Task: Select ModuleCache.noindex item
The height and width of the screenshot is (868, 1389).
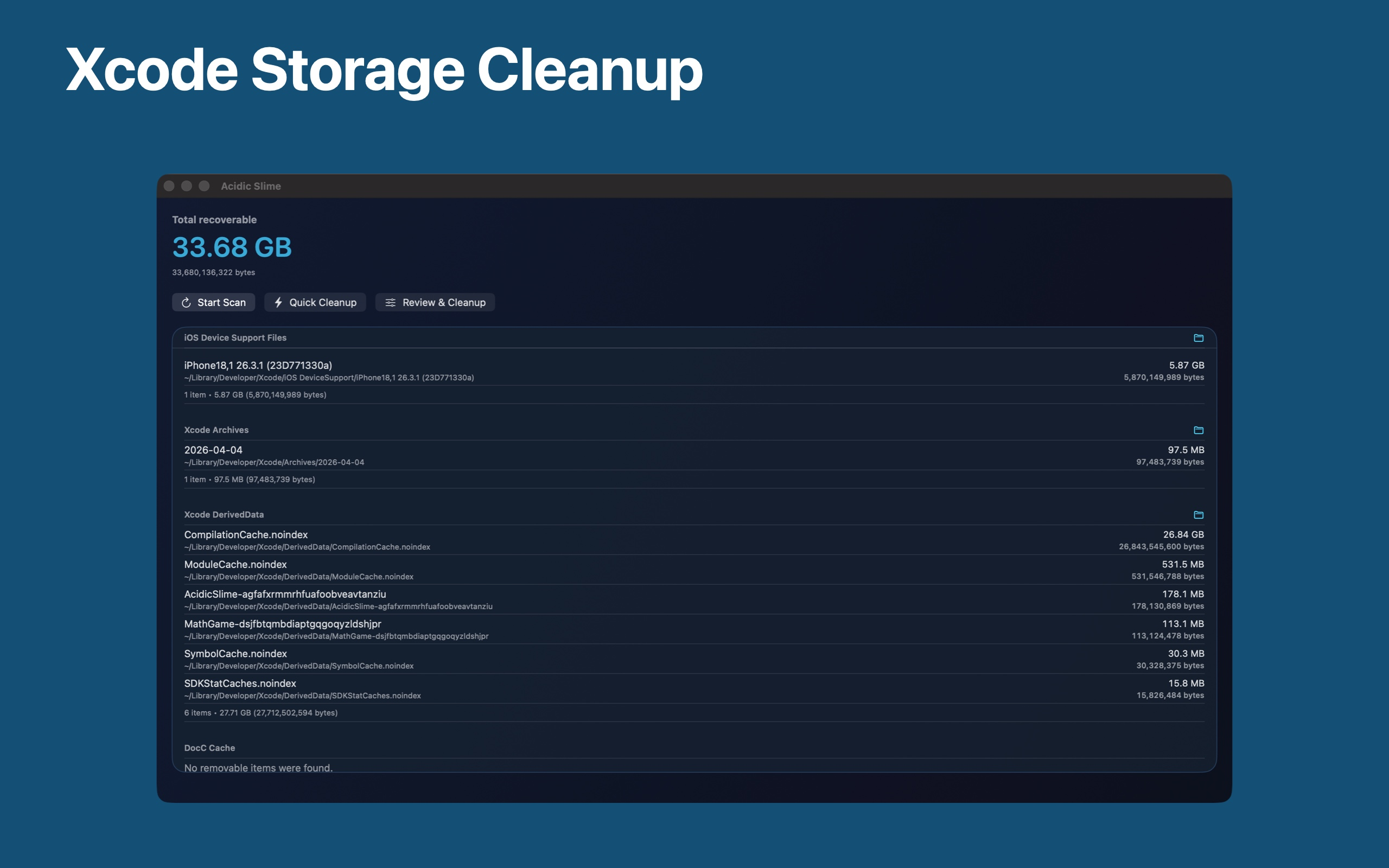Action: [x=694, y=570]
